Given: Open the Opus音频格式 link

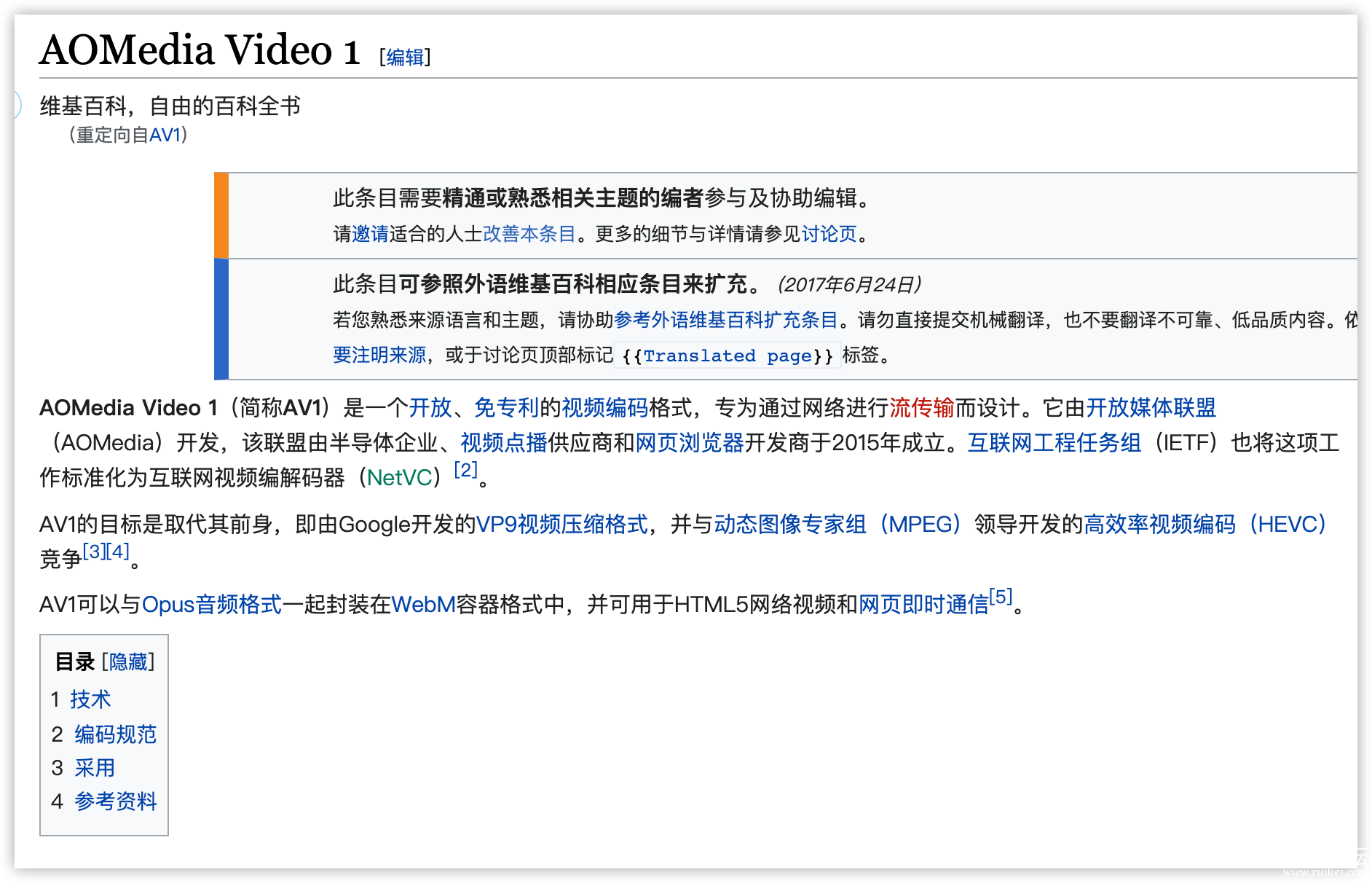Looking at the screenshot, I should point(212,604).
